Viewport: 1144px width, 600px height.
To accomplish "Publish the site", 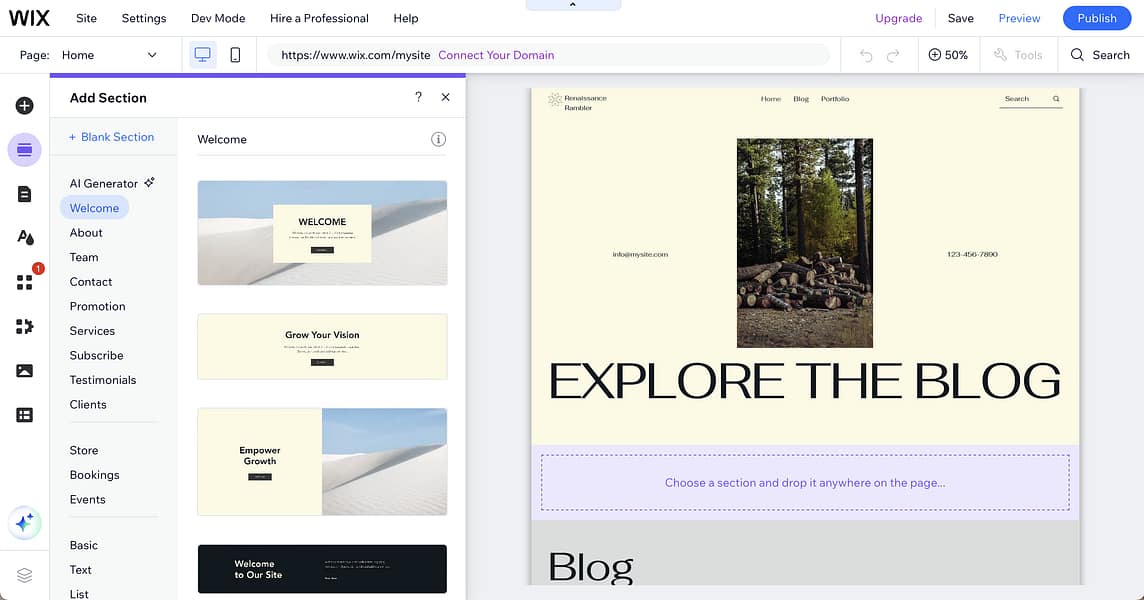I will coord(1096,18).
